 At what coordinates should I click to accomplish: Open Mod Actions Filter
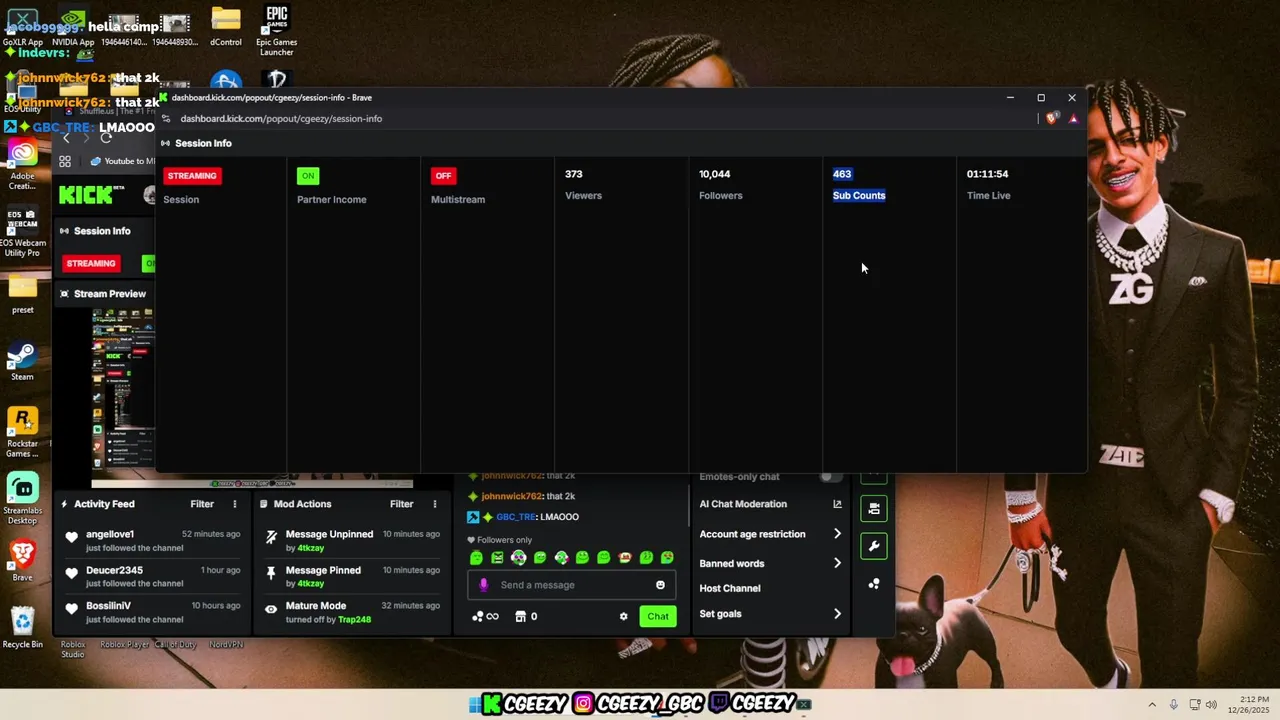pyautogui.click(x=402, y=504)
